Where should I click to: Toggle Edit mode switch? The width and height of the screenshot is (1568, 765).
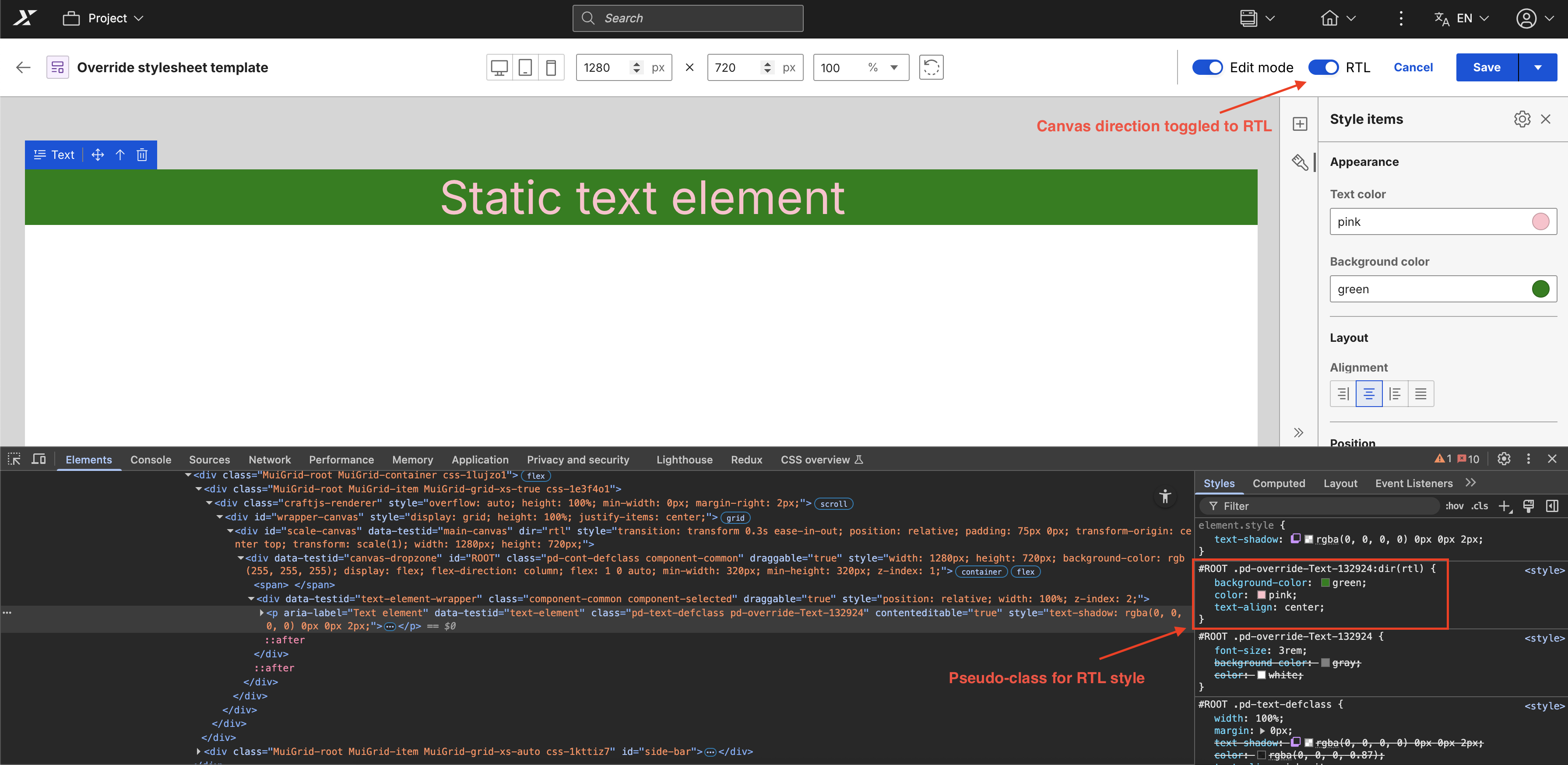(x=1207, y=67)
